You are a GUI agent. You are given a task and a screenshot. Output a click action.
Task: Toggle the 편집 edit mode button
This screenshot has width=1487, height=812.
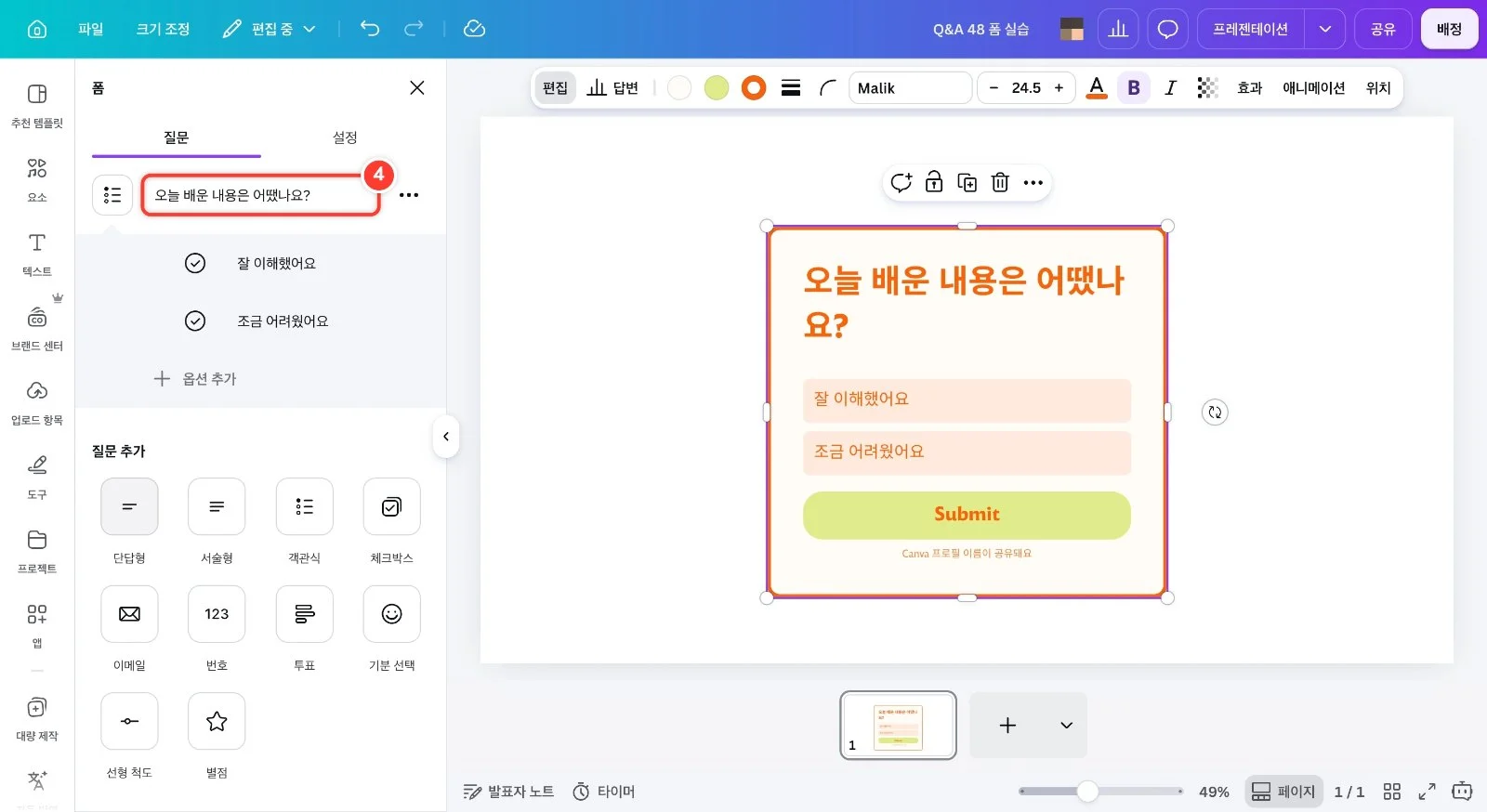555,87
